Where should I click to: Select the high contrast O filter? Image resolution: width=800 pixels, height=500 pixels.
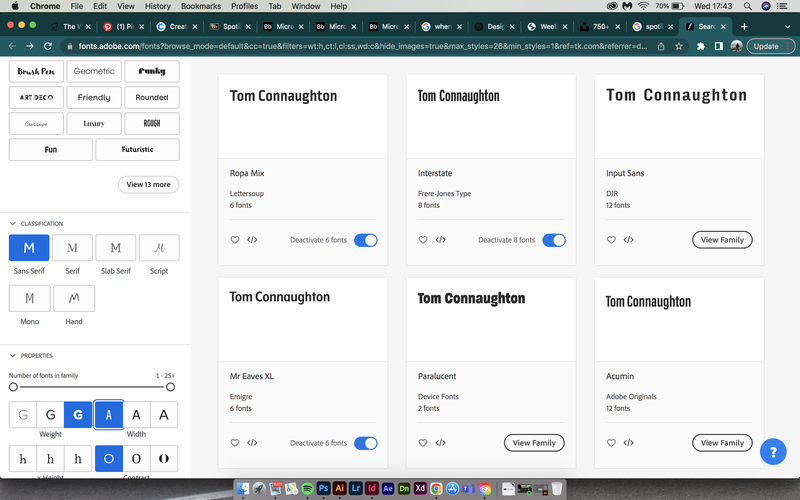[164, 458]
